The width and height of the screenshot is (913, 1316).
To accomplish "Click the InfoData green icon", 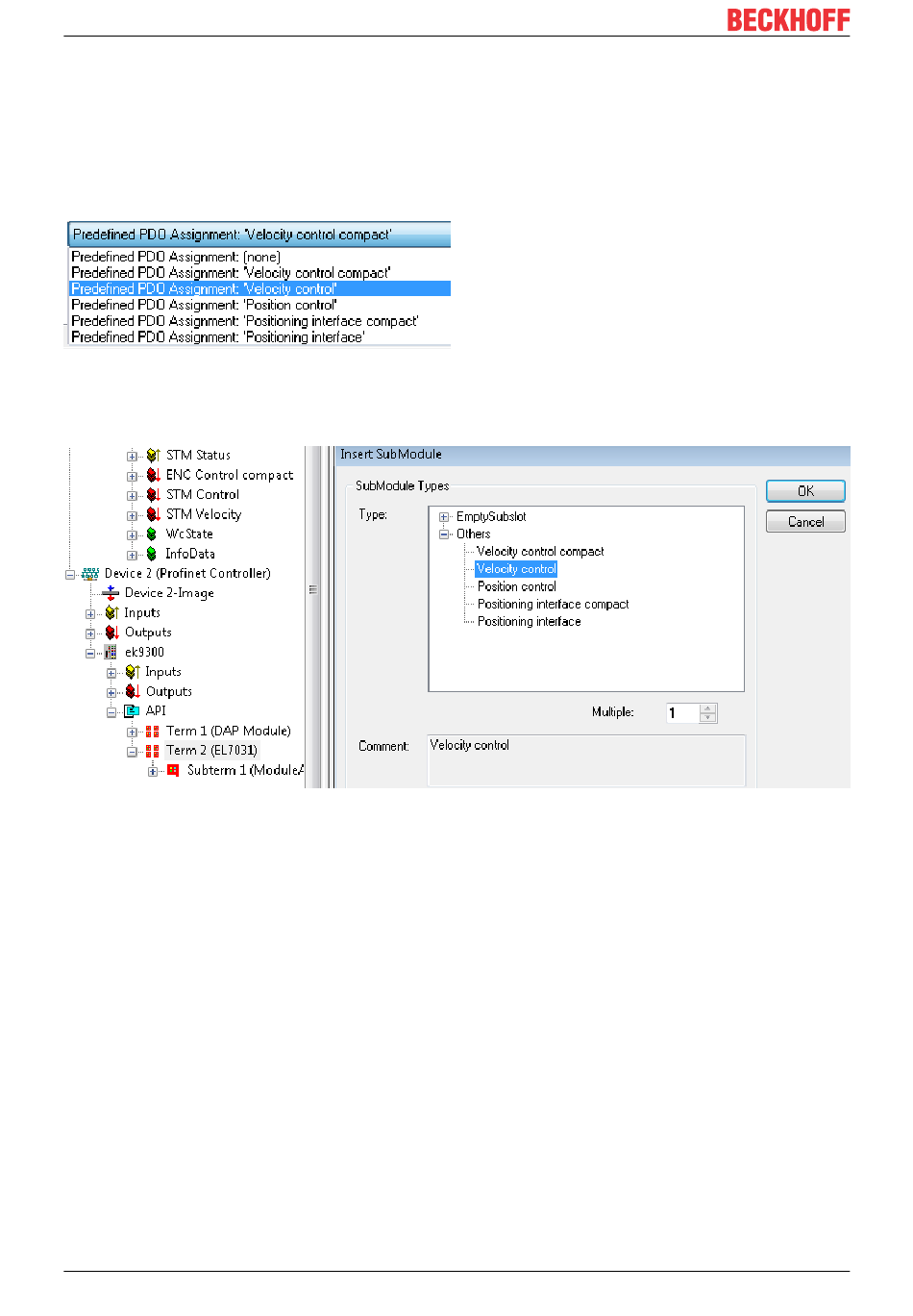I will (152, 554).
